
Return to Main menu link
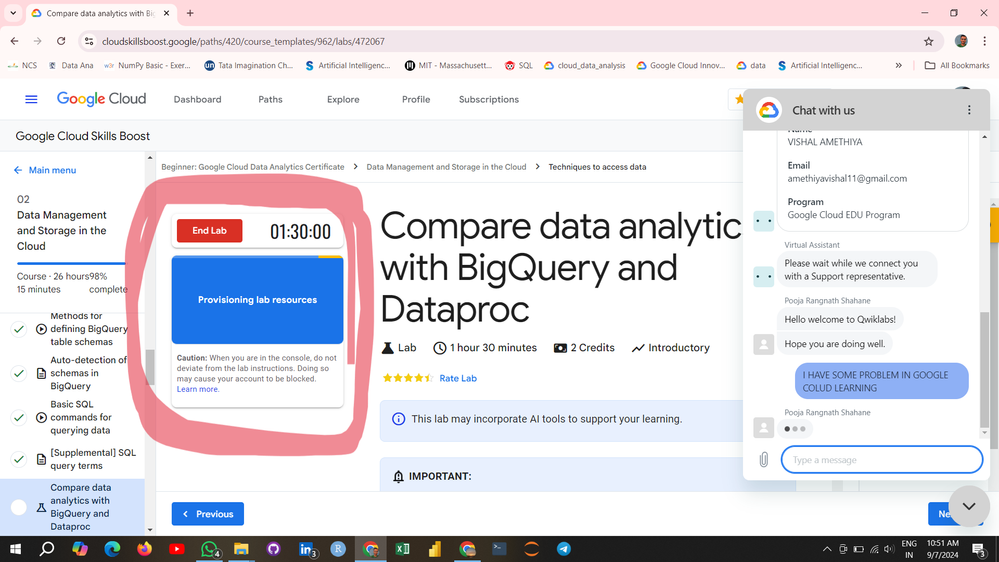45,170
